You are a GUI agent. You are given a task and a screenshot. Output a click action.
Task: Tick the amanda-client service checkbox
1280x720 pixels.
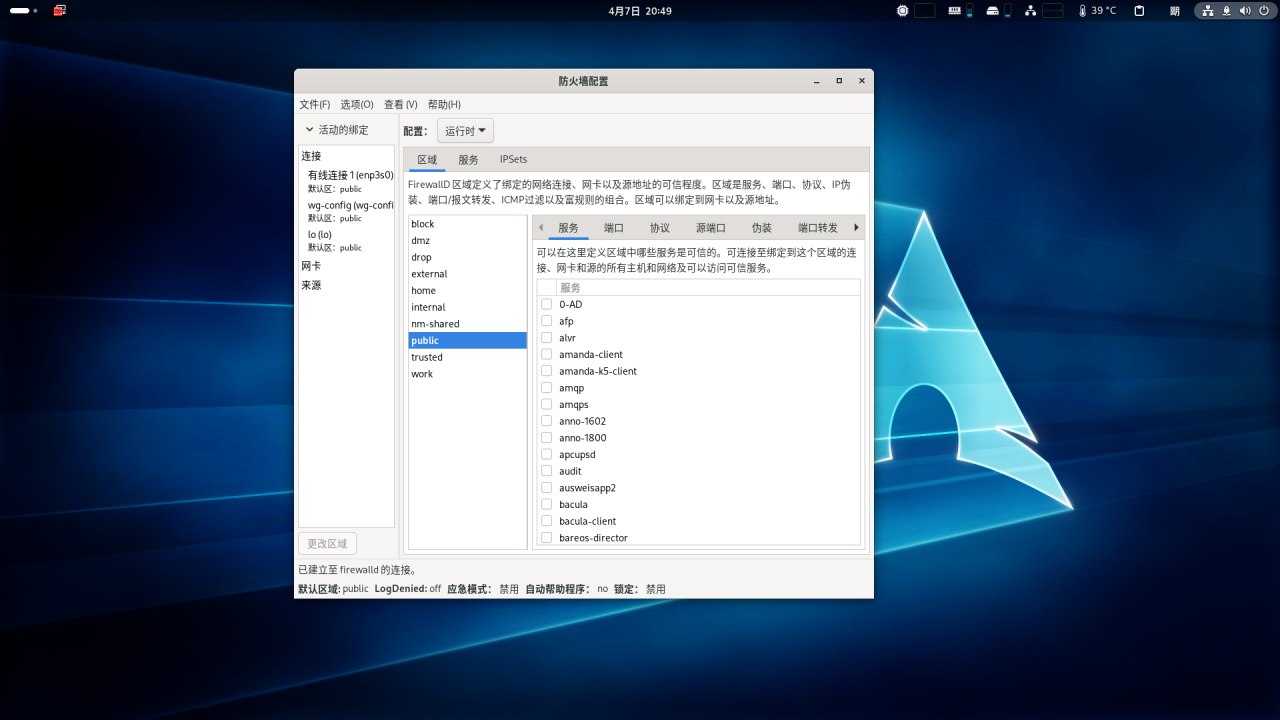546,354
